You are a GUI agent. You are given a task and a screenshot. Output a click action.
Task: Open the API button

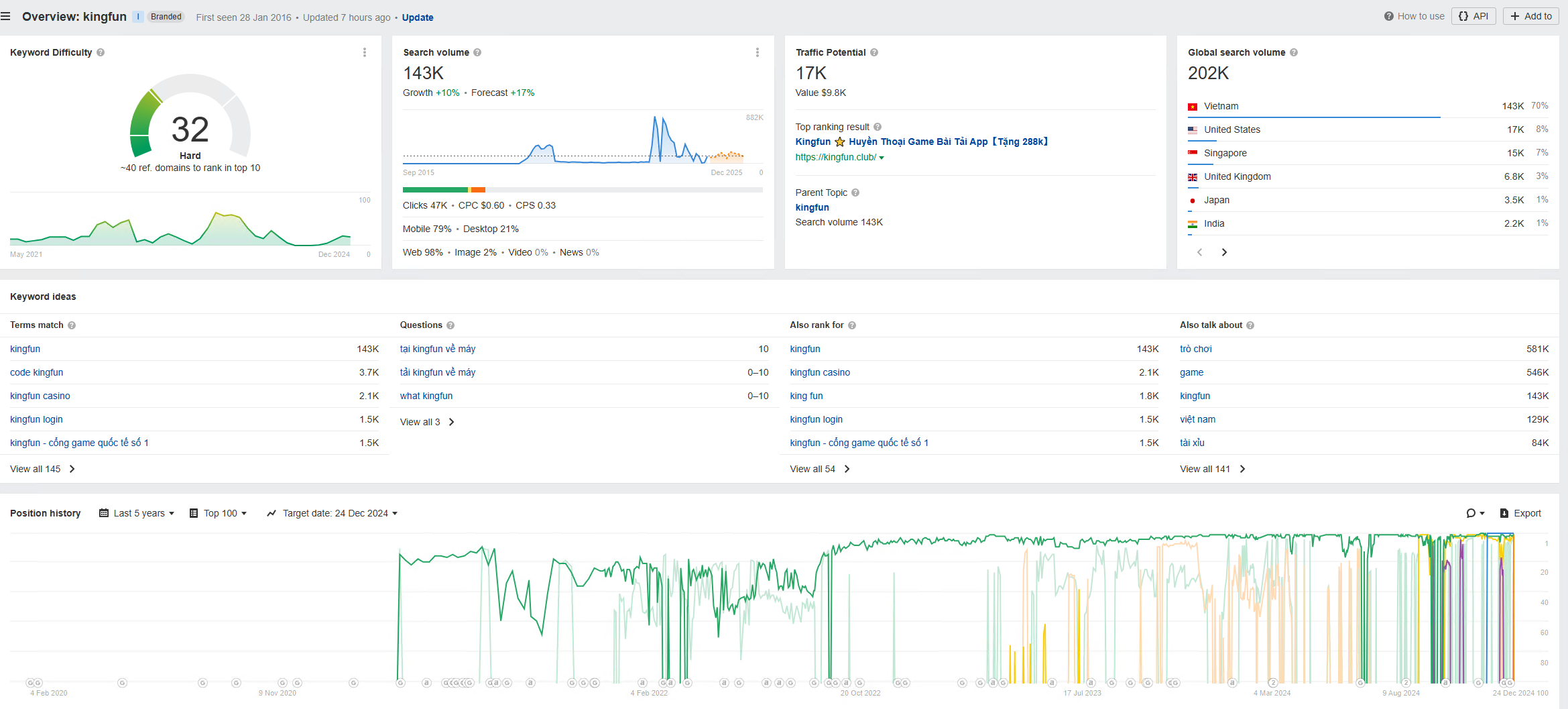pos(1473,16)
